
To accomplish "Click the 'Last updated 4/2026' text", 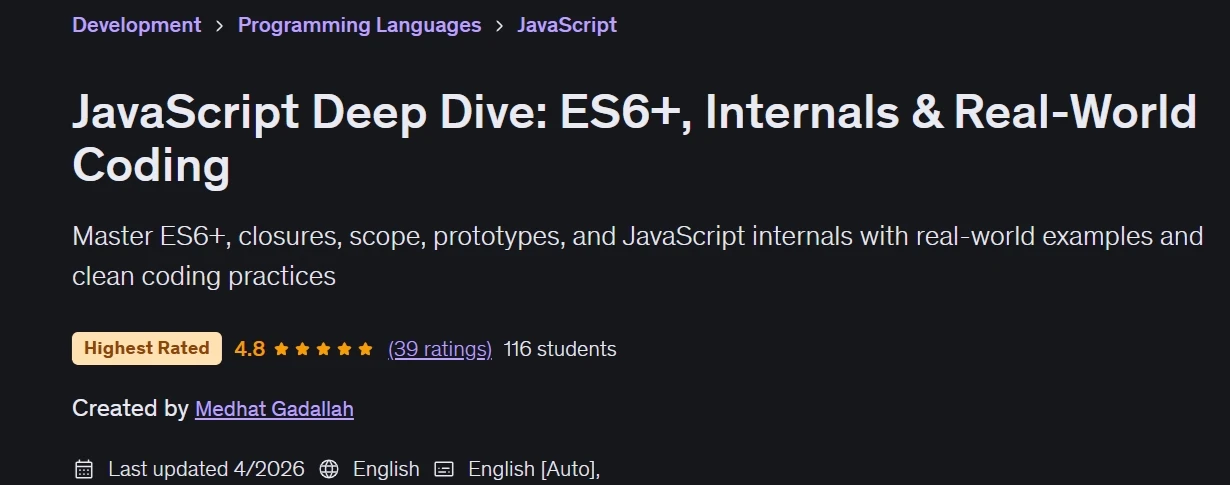I will pos(208,469).
